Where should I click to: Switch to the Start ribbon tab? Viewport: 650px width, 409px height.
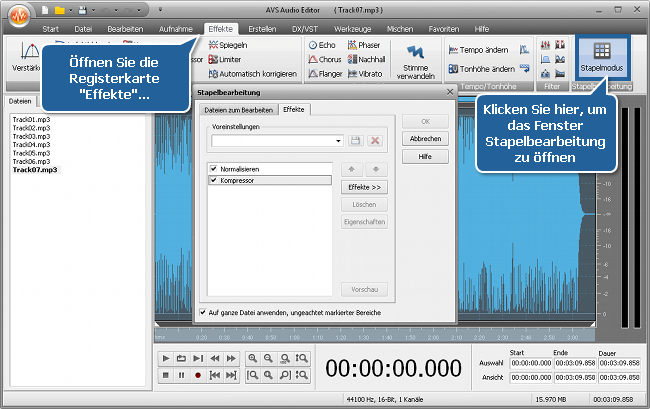(51, 29)
